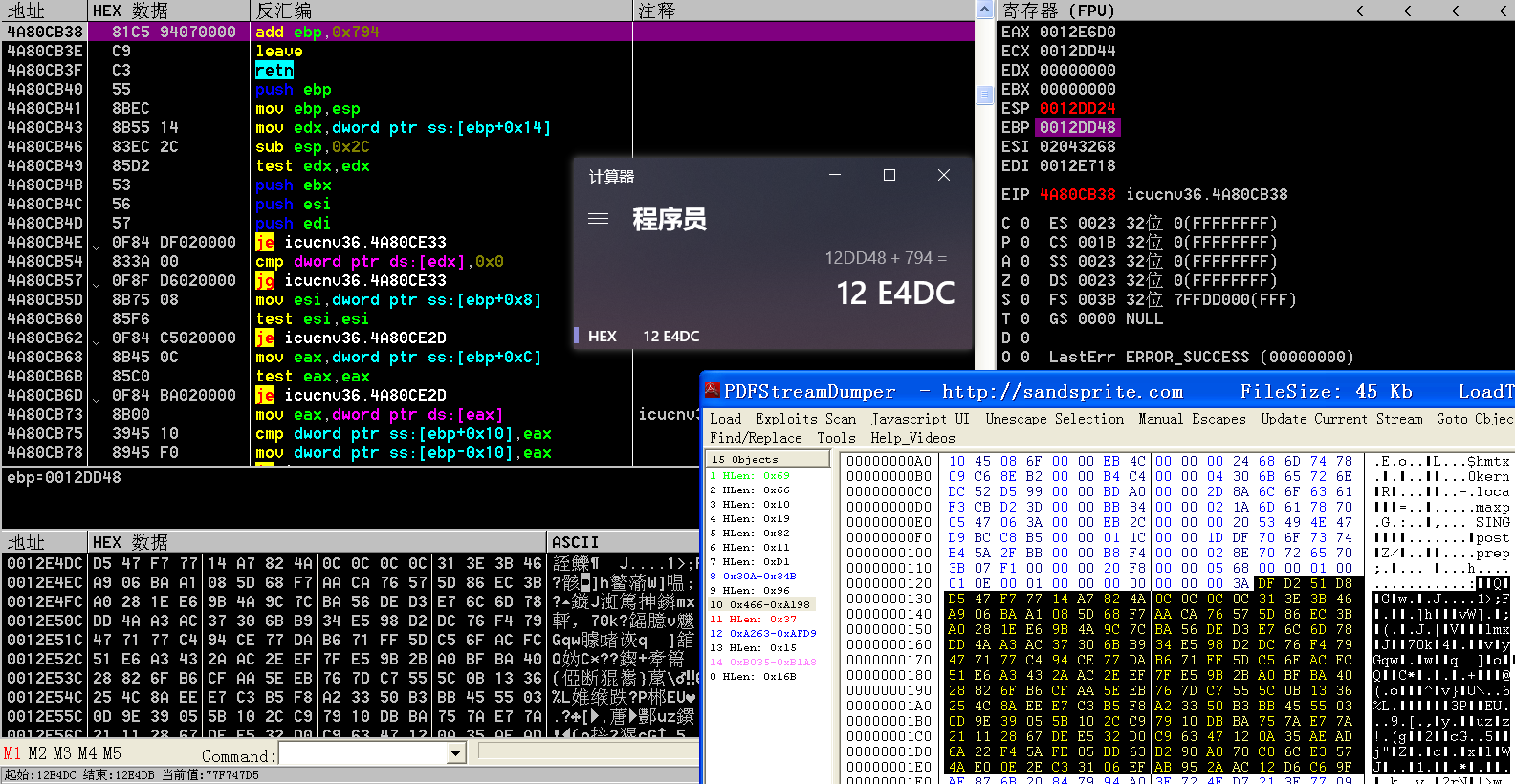Toggle the Z flag value

pos(1025,280)
